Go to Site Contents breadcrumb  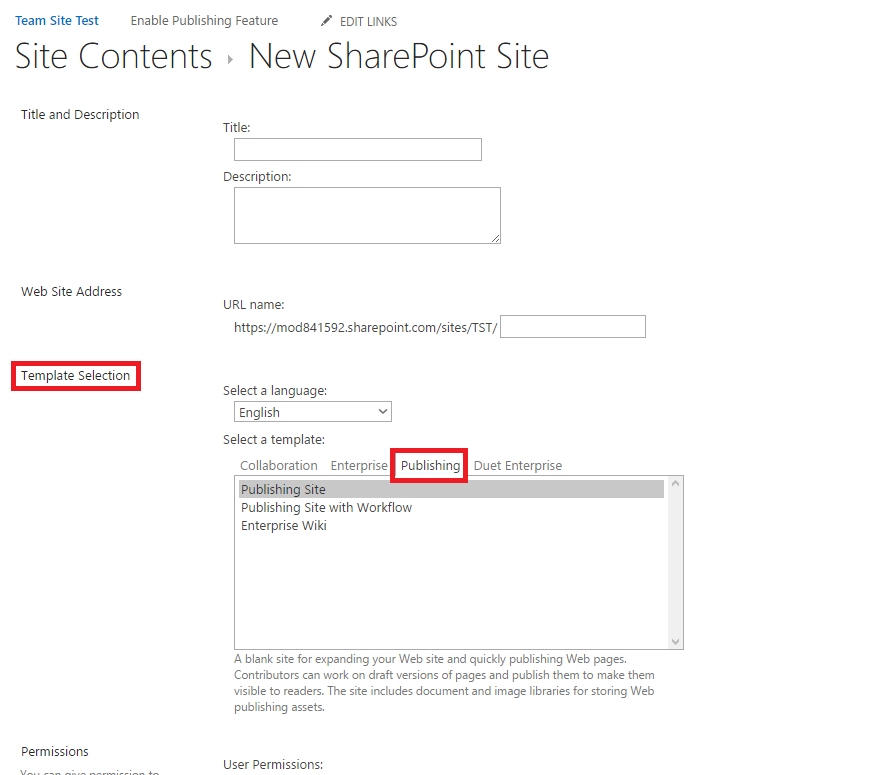pyautogui.click(x=113, y=56)
